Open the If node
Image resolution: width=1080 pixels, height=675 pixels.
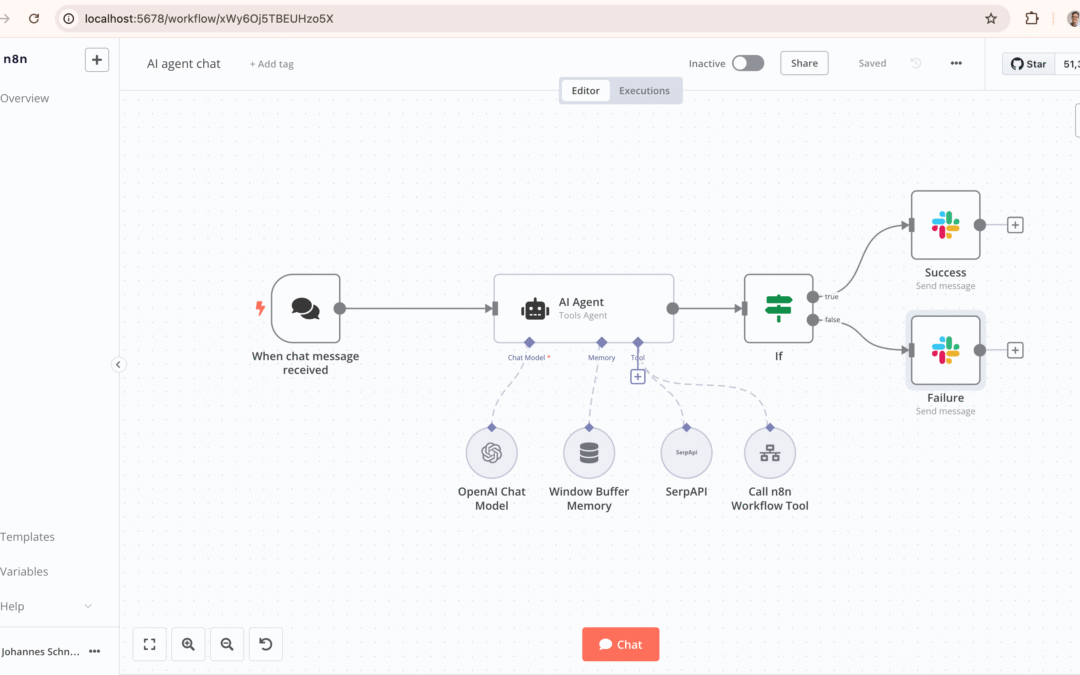point(778,309)
